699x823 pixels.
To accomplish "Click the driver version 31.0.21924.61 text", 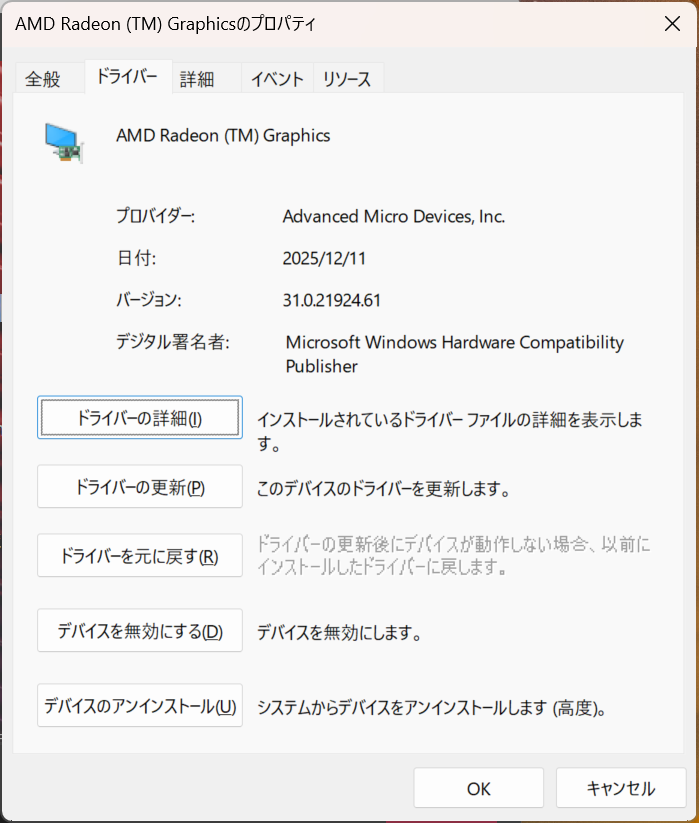I will 332,300.
